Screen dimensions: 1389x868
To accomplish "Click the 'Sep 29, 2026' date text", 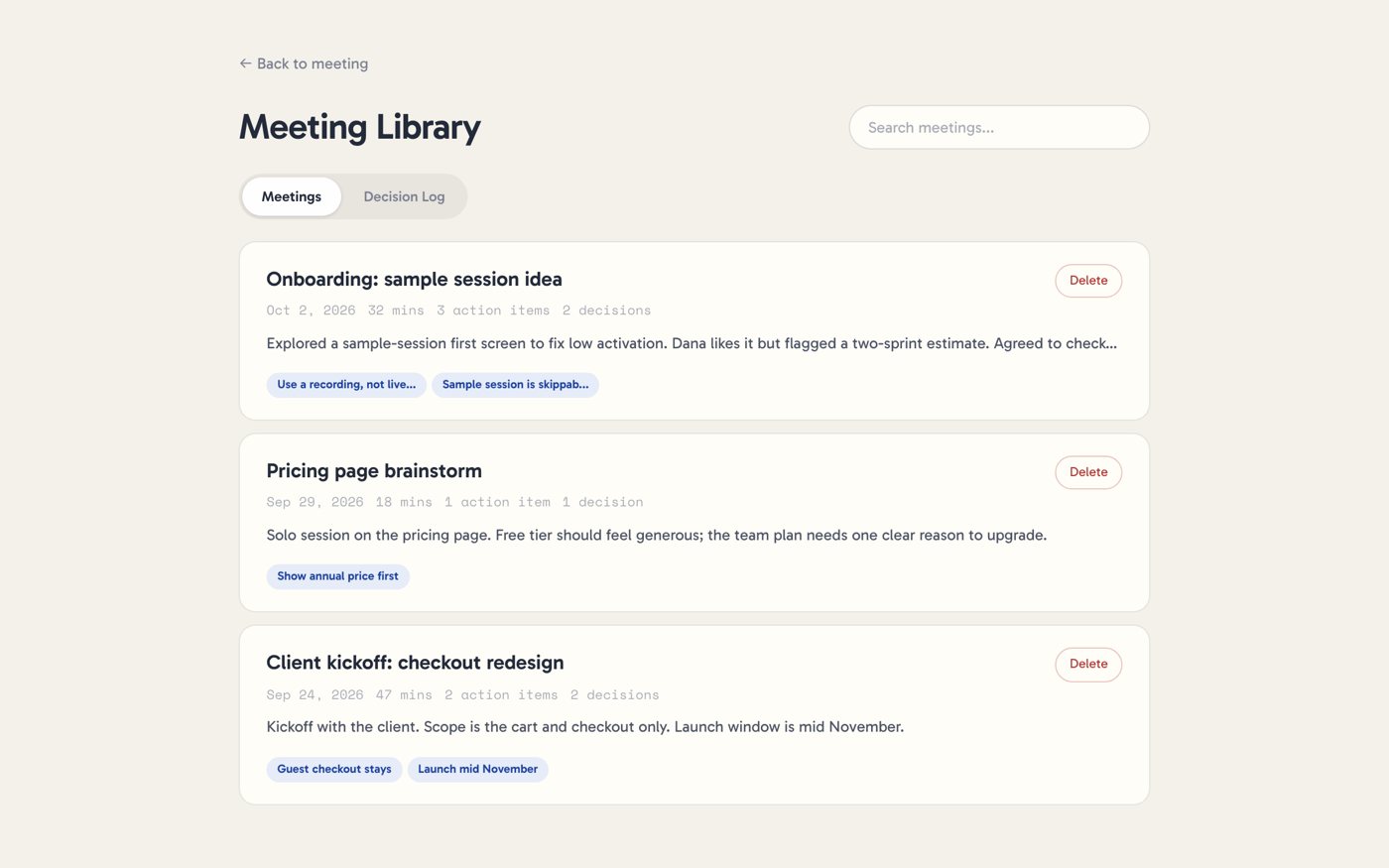I will 315,502.
